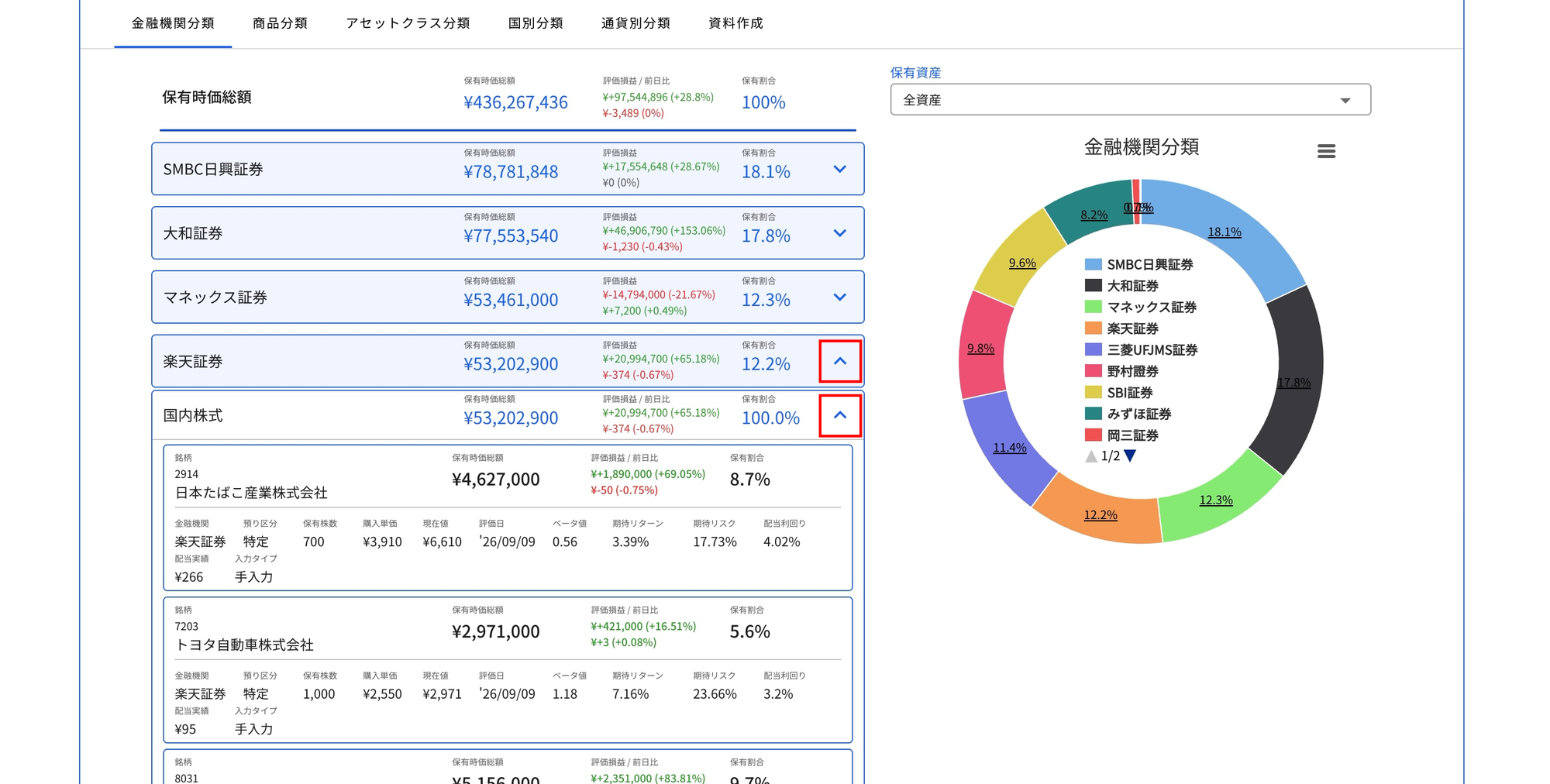Click the 8.2% donut chart label

click(1094, 215)
